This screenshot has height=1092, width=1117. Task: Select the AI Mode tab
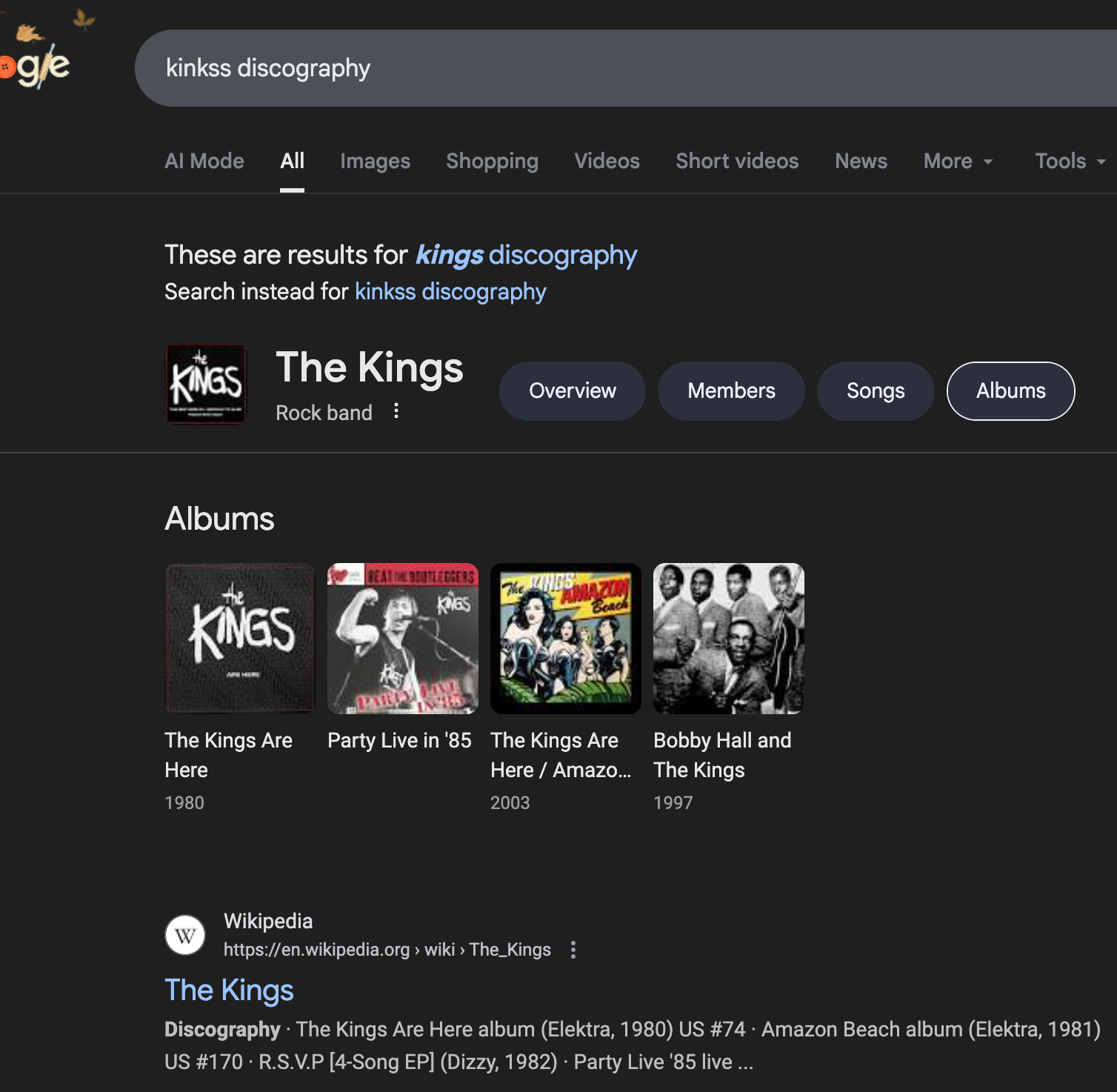tap(204, 162)
